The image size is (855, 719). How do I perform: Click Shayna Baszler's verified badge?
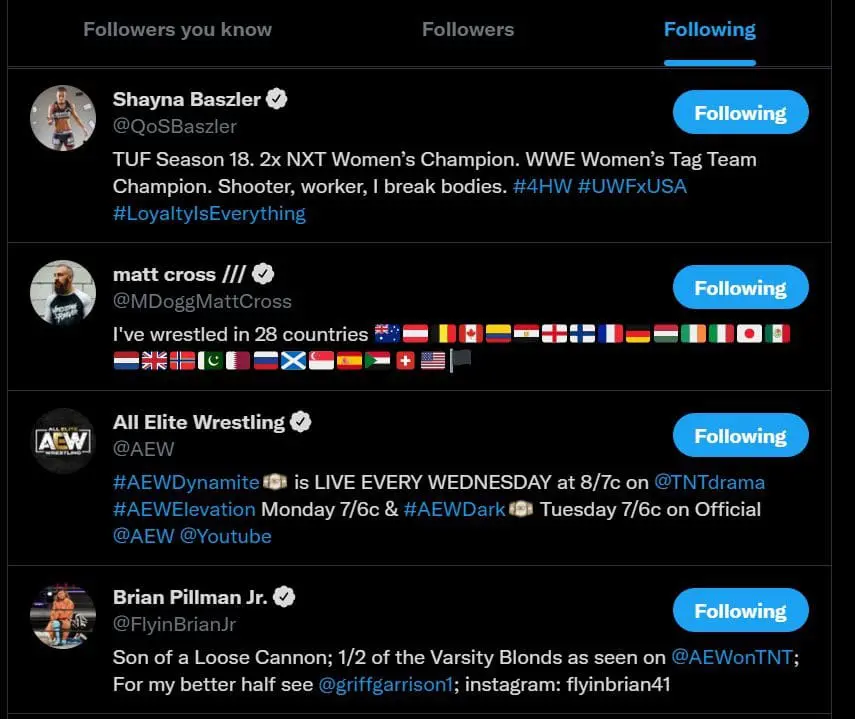(x=278, y=99)
